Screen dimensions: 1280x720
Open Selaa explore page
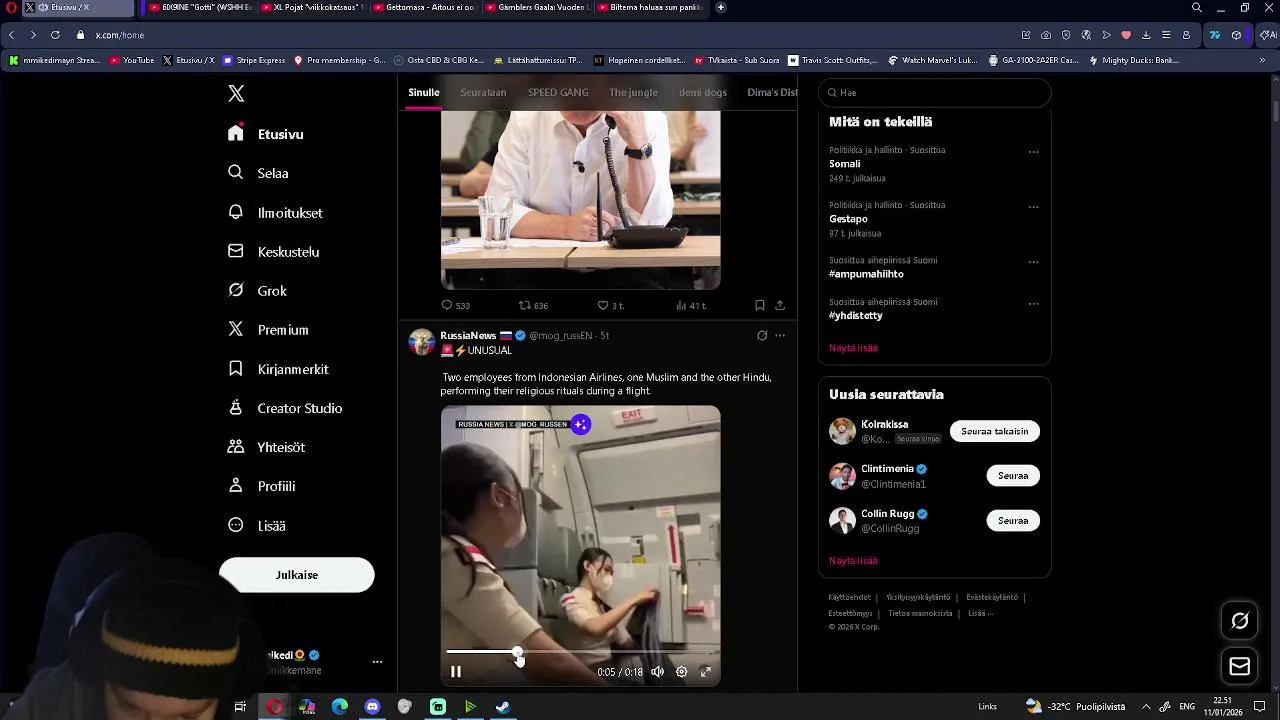[x=258, y=173]
